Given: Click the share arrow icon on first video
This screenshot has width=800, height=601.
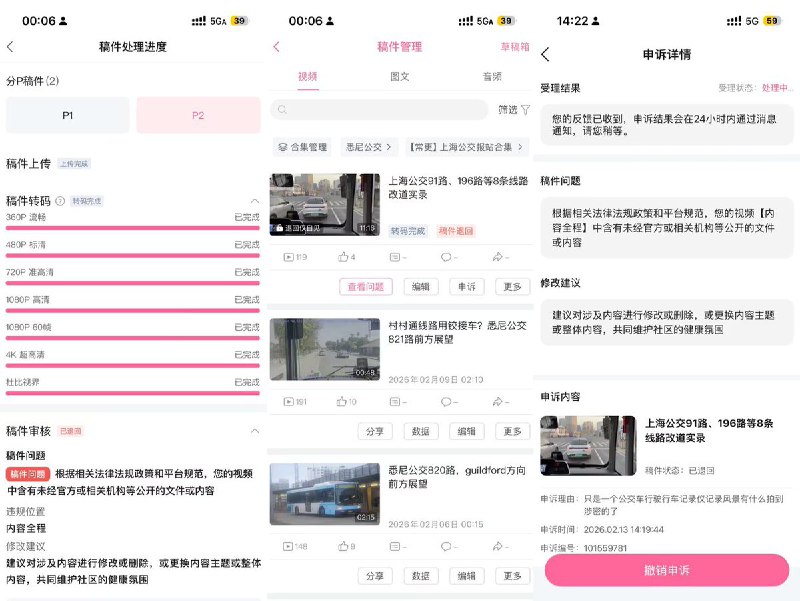Looking at the screenshot, I should 497,257.
